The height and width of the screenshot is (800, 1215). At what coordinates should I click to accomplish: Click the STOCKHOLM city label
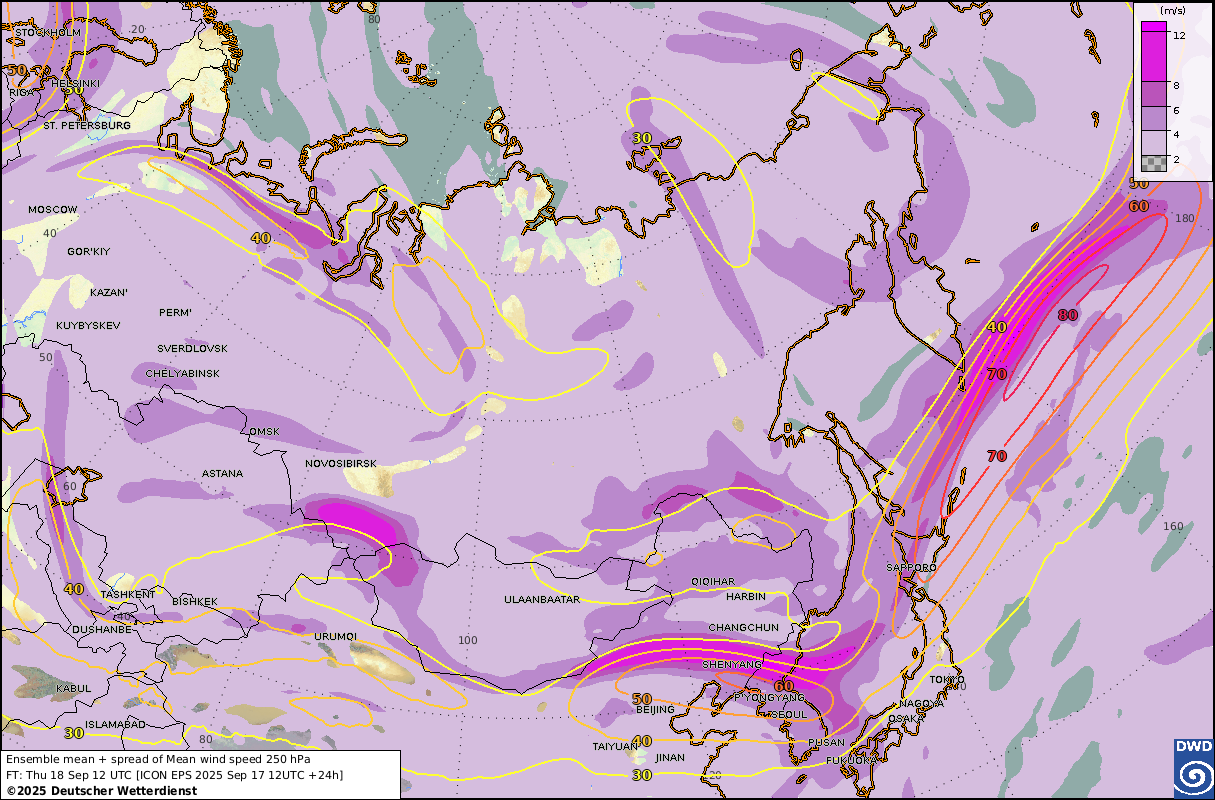pyautogui.click(x=48, y=32)
